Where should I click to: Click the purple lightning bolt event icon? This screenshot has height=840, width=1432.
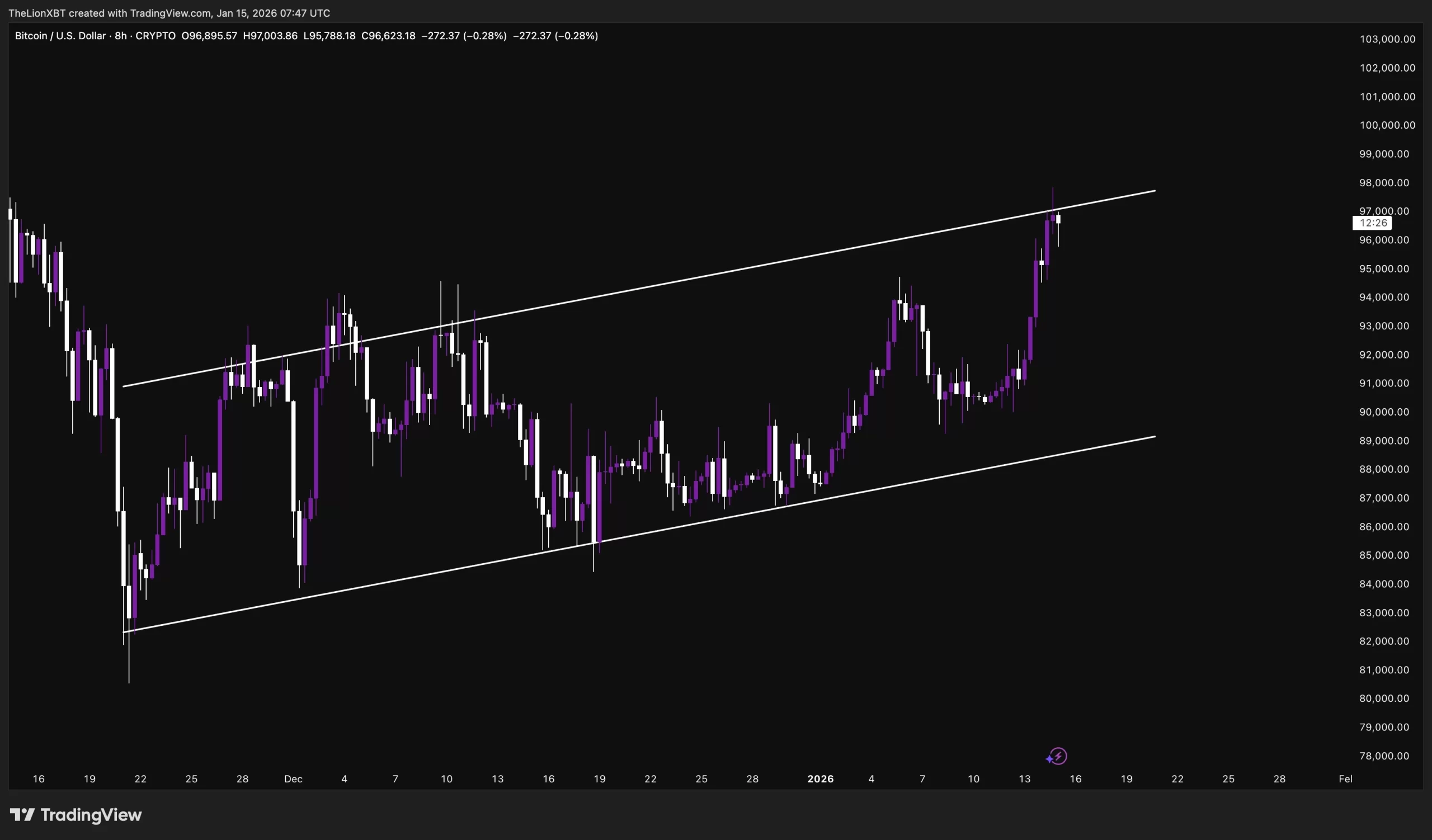pos(1059,756)
